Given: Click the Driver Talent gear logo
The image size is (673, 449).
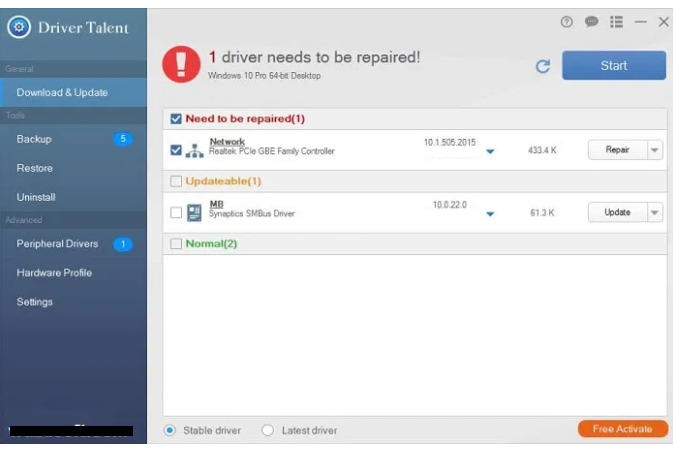Looking at the screenshot, I should click(x=19, y=27).
